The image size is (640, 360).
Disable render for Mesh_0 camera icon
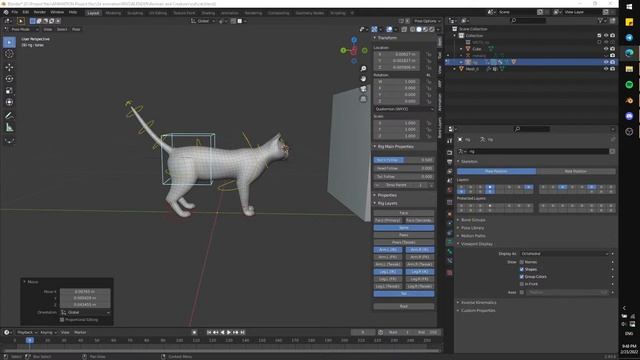tap(612, 69)
